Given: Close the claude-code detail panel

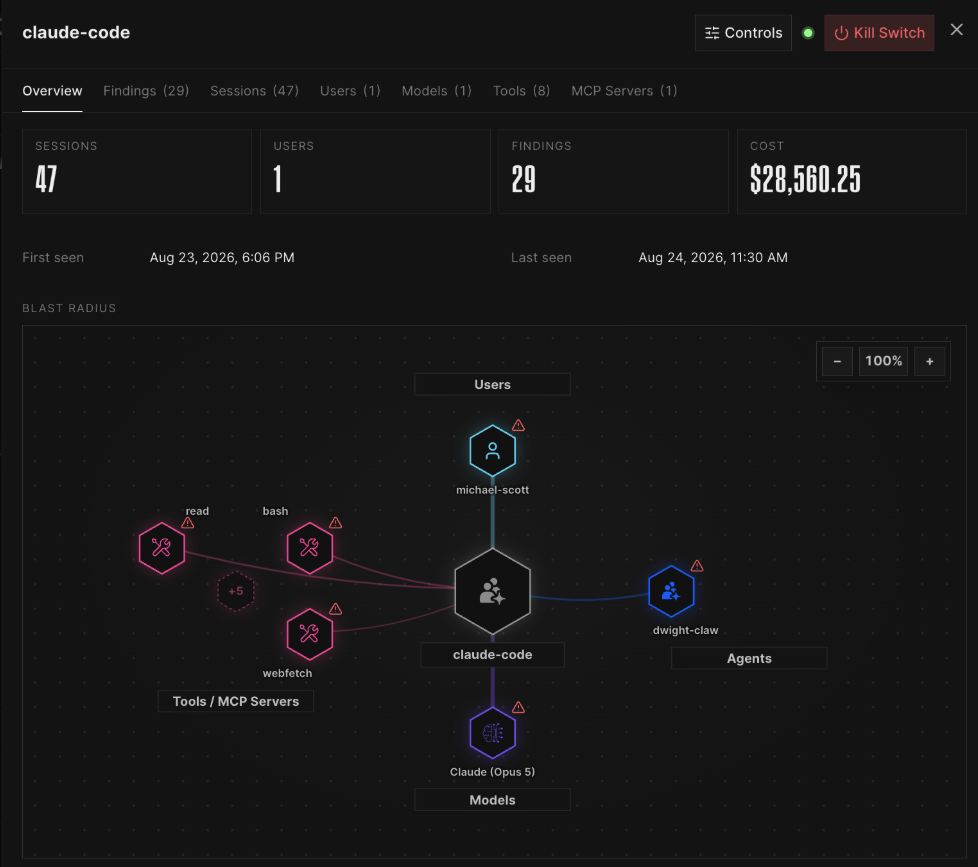Looking at the screenshot, I should click(x=956, y=29).
